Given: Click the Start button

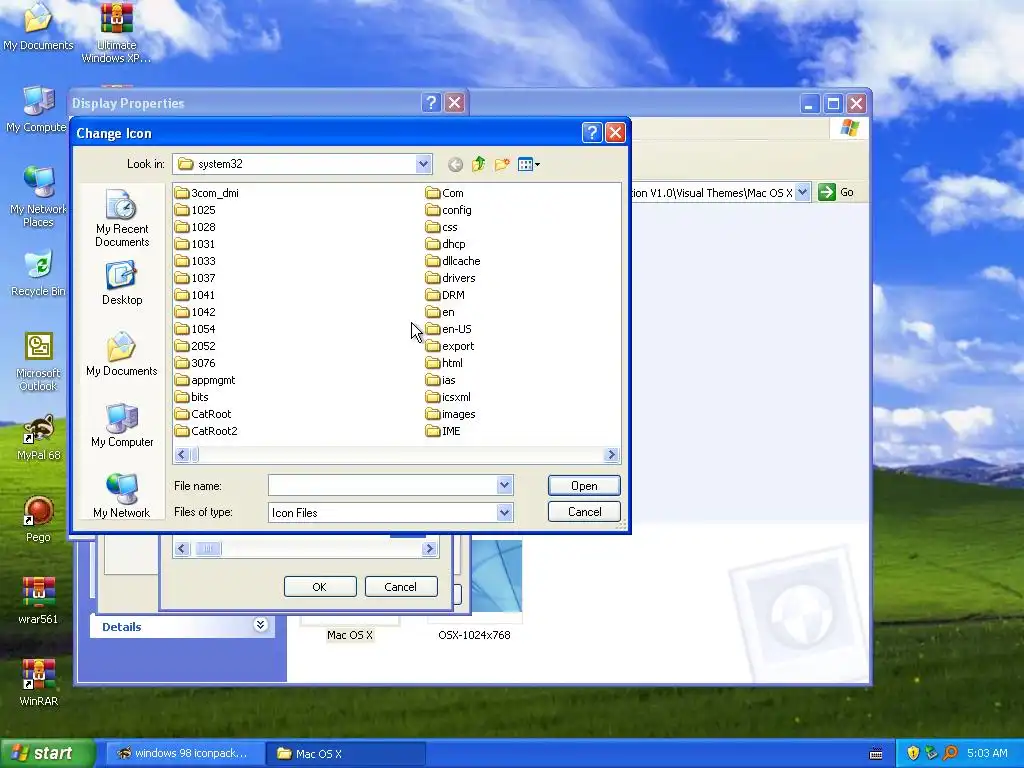Looking at the screenshot, I should (x=48, y=753).
